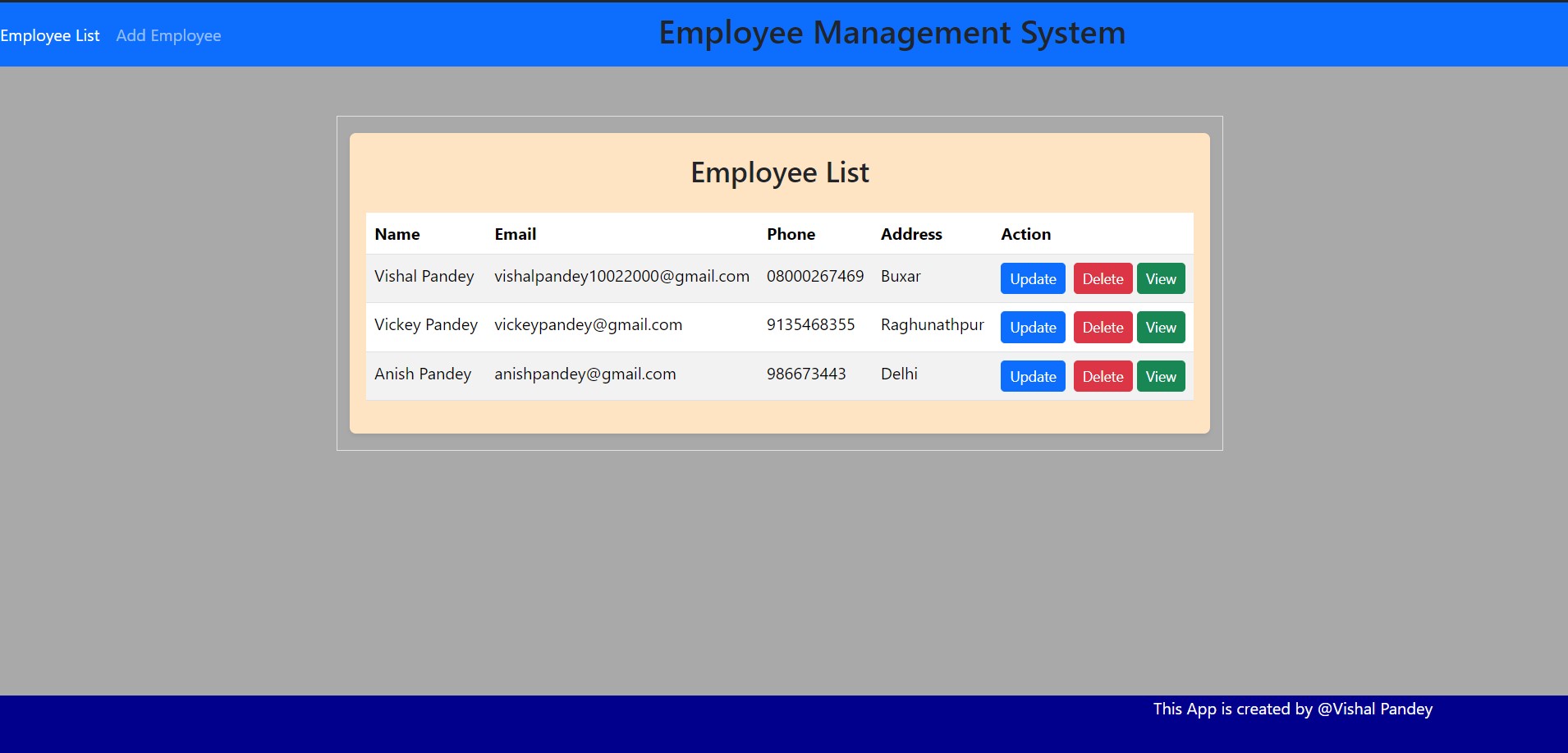Delete Anish Pandey's record
The image size is (1568, 753).
click(1102, 376)
